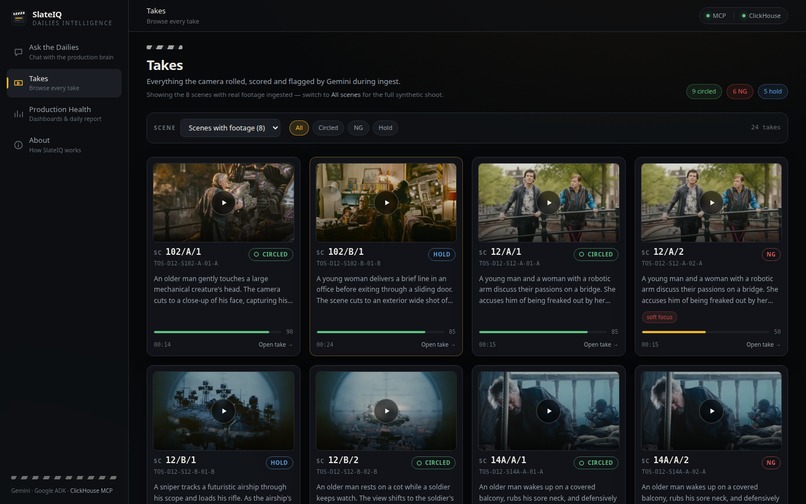Image resolution: width=806 pixels, height=504 pixels.
Task: Click the CIRCLED badge on take 14A/A/1
Action: click(596, 462)
